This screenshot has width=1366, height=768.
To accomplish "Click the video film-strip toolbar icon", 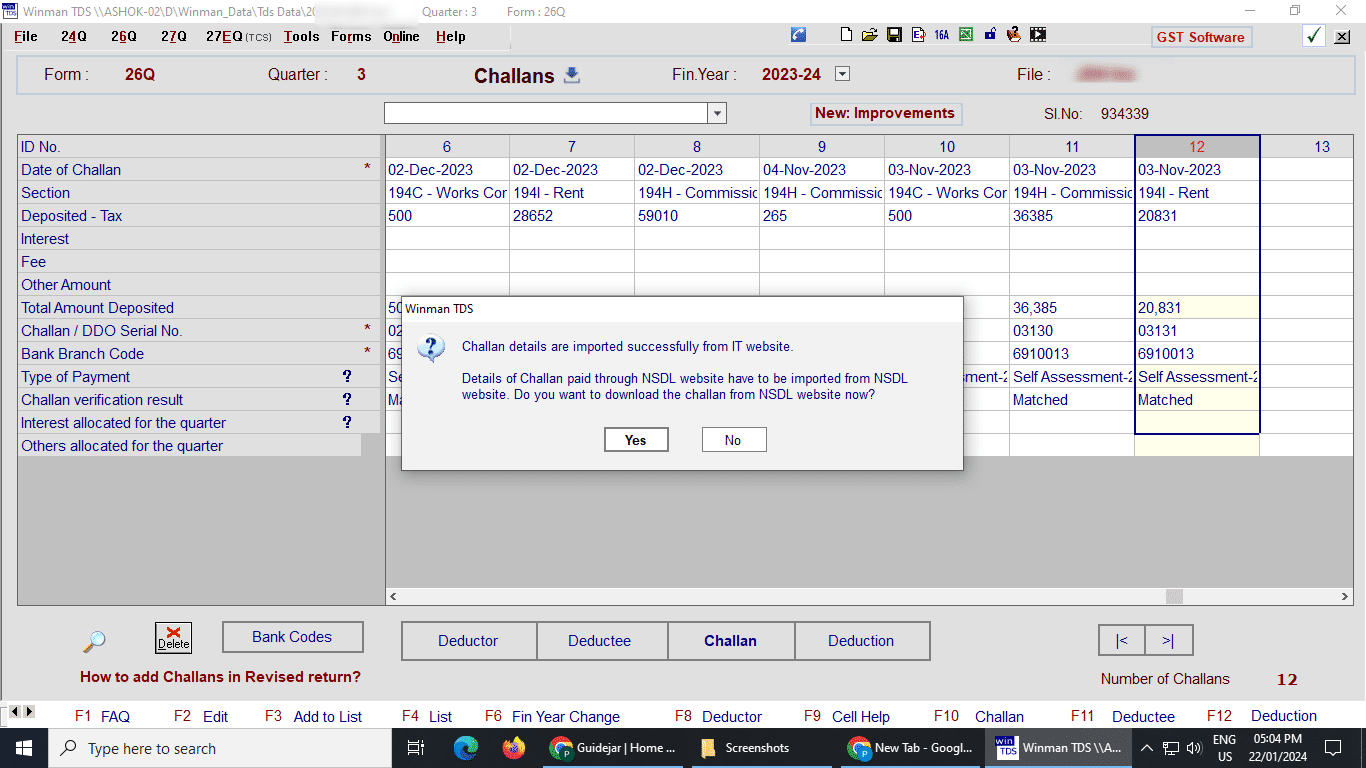I will click(x=1038, y=35).
